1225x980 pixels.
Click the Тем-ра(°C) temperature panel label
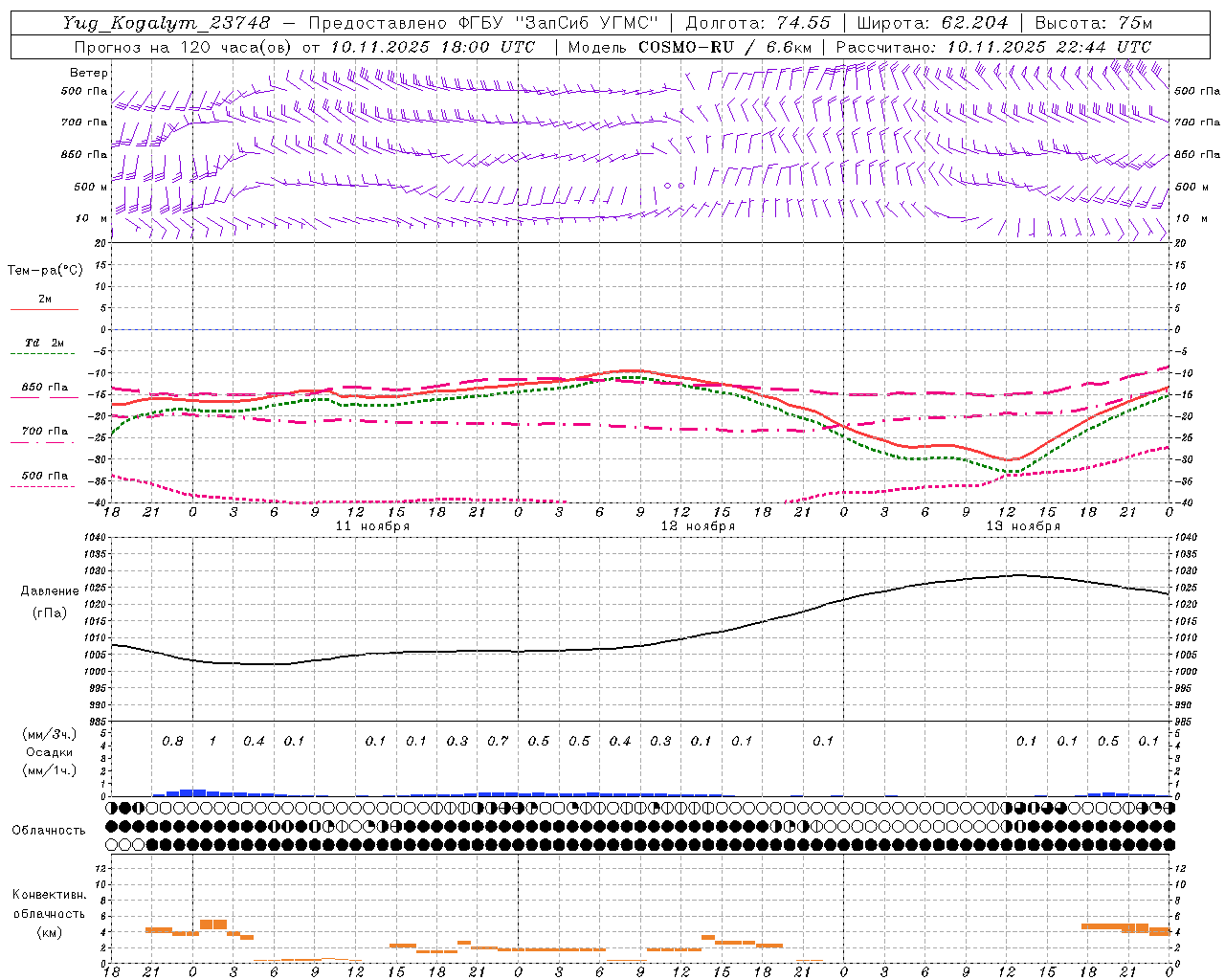(x=45, y=271)
